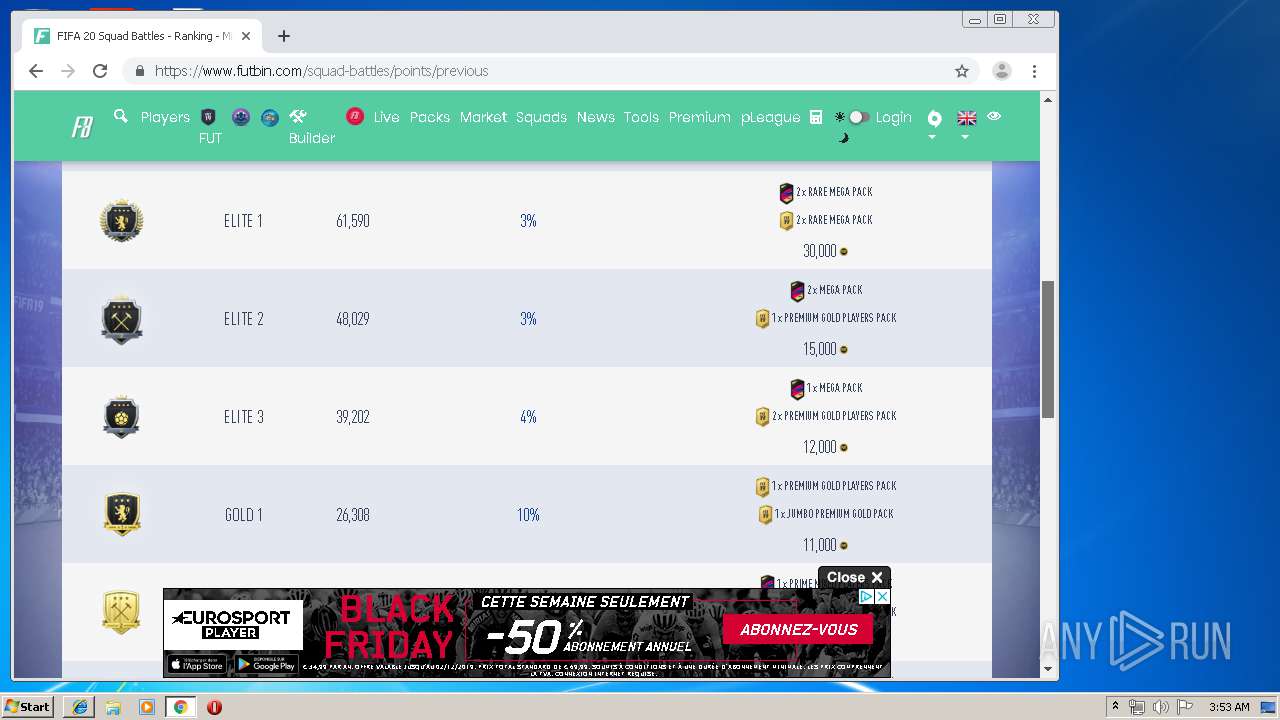Close the Eurosport banner ad

[854, 577]
